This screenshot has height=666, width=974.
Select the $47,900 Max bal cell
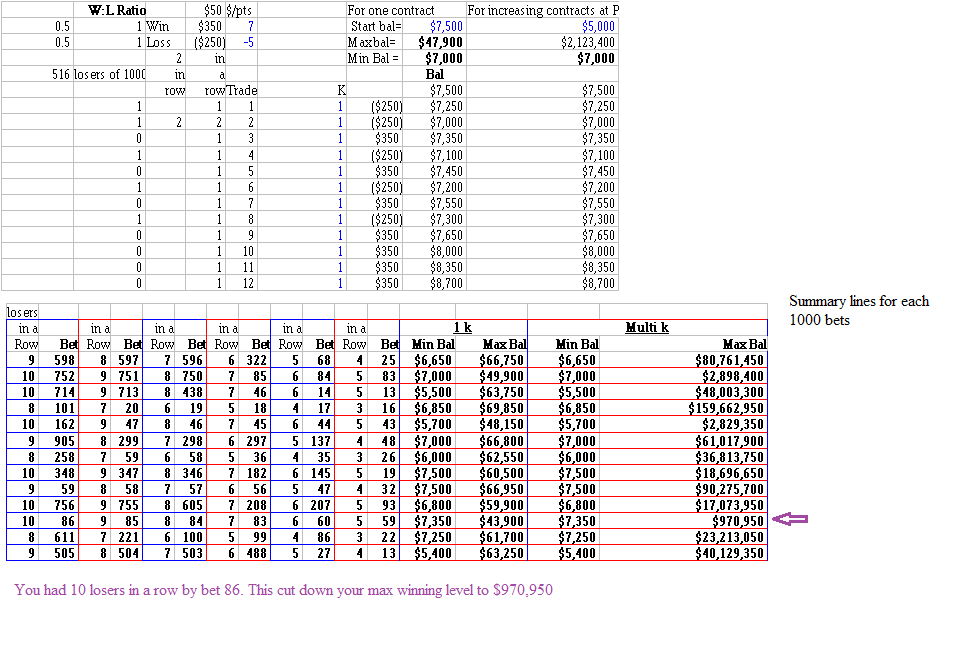[x=434, y=42]
